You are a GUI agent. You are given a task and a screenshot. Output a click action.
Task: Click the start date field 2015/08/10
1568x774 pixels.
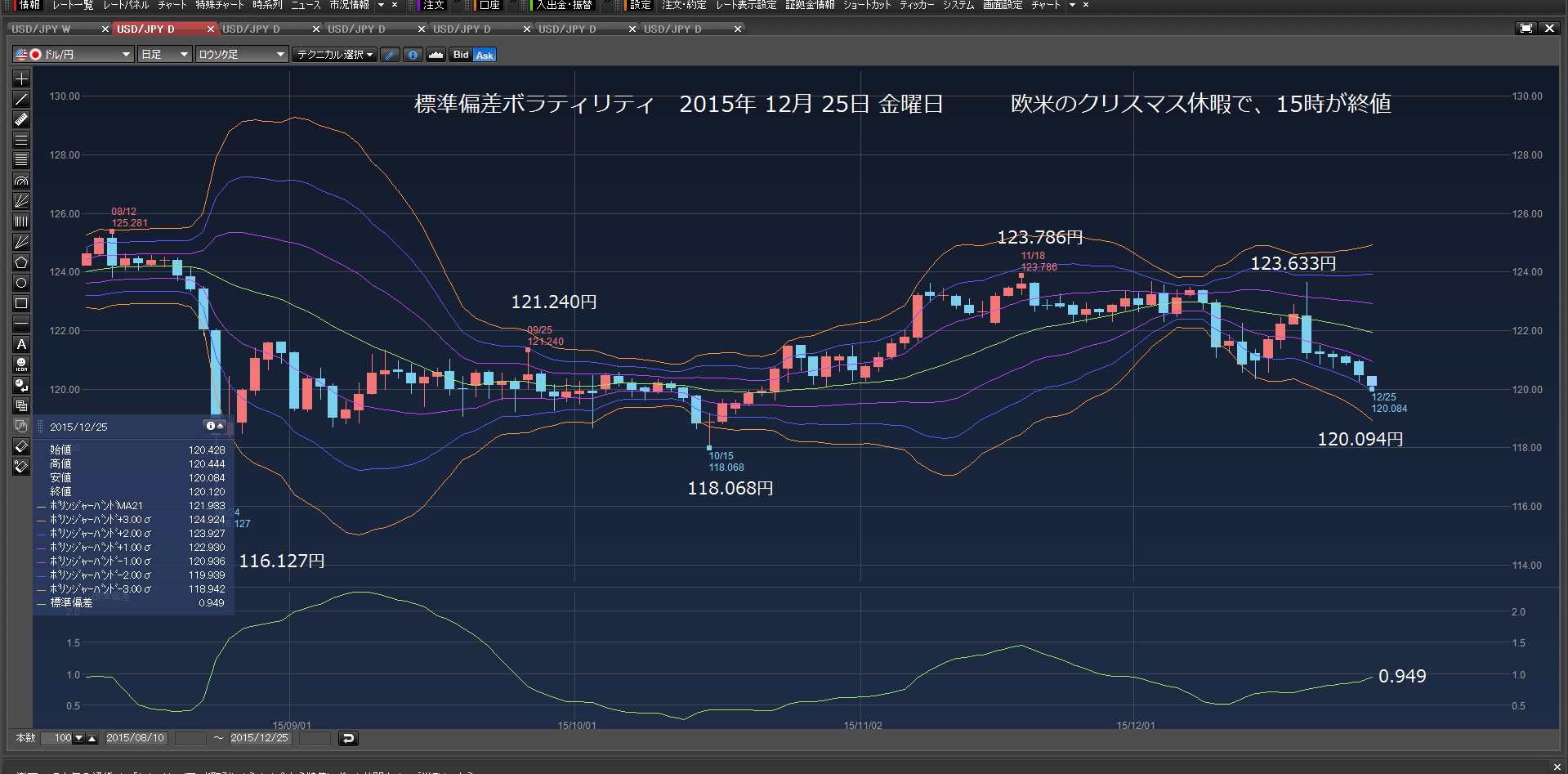tap(136, 738)
